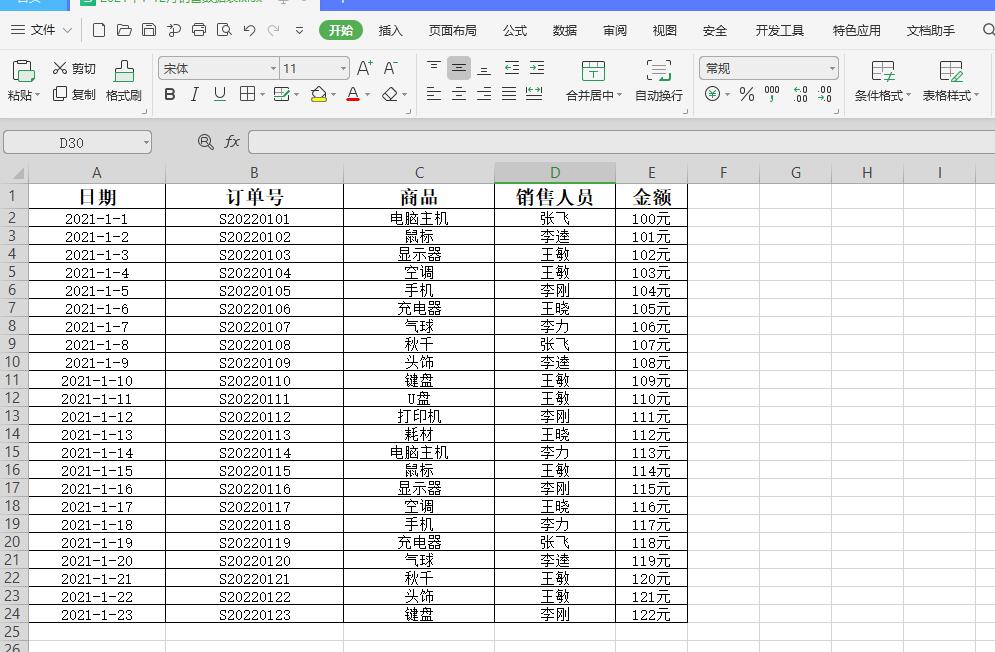The height and width of the screenshot is (652, 995).
Task: Click the 剪切 cut button
Action: (74, 68)
